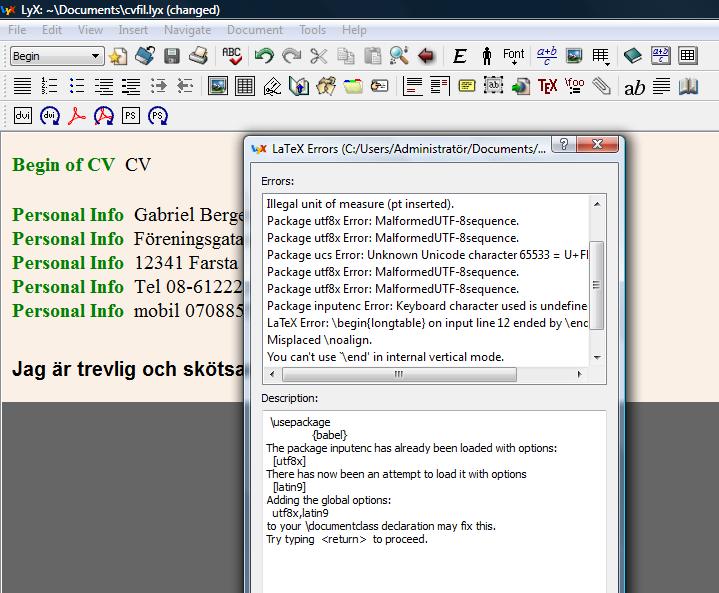Undo the last action

pyautogui.click(x=264, y=56)
